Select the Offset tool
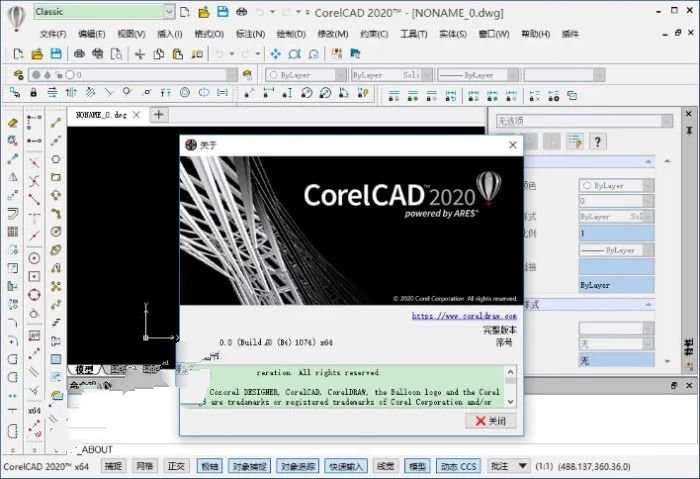 click(12, 213)
